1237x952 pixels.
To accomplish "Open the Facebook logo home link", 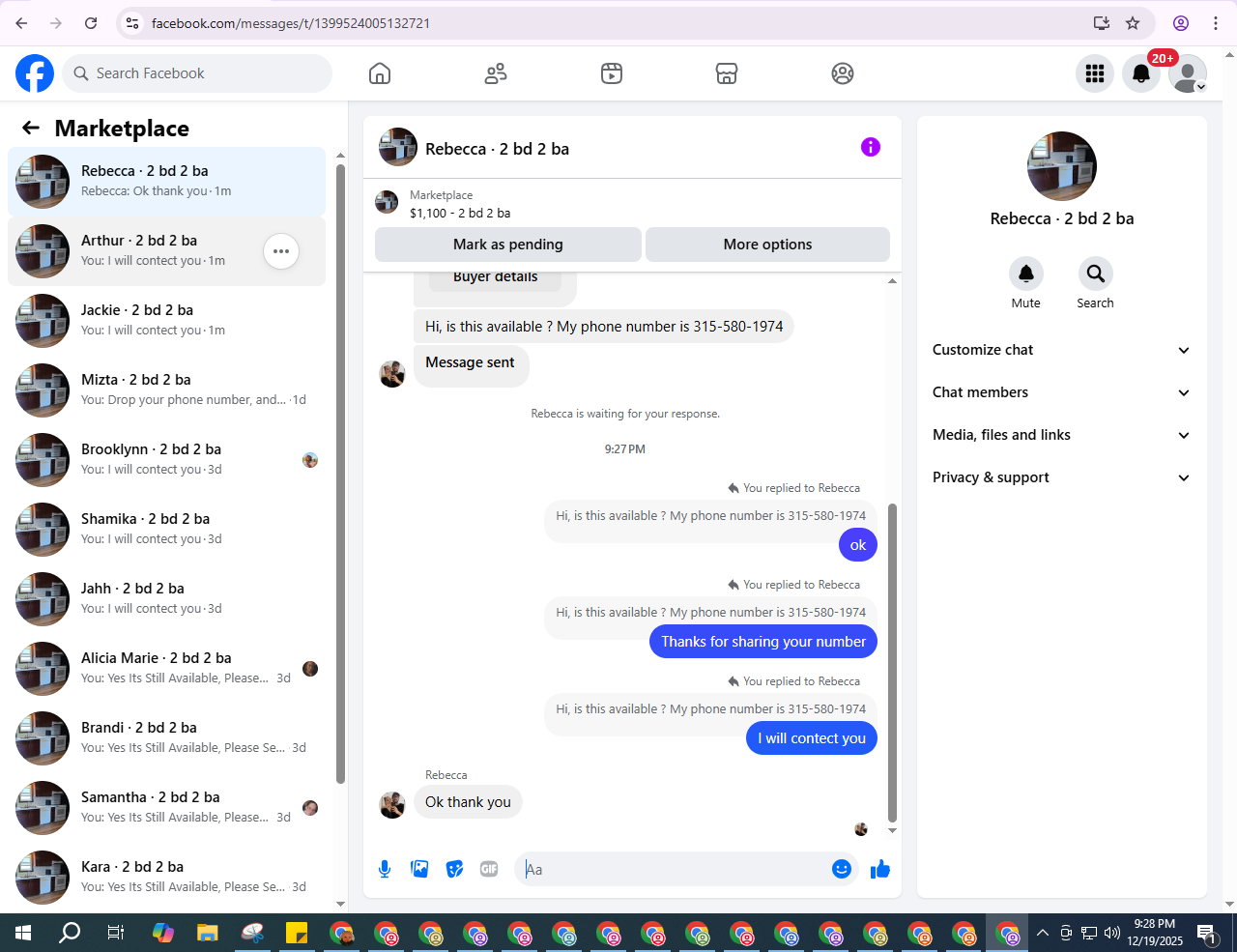I will click(35, 73).
